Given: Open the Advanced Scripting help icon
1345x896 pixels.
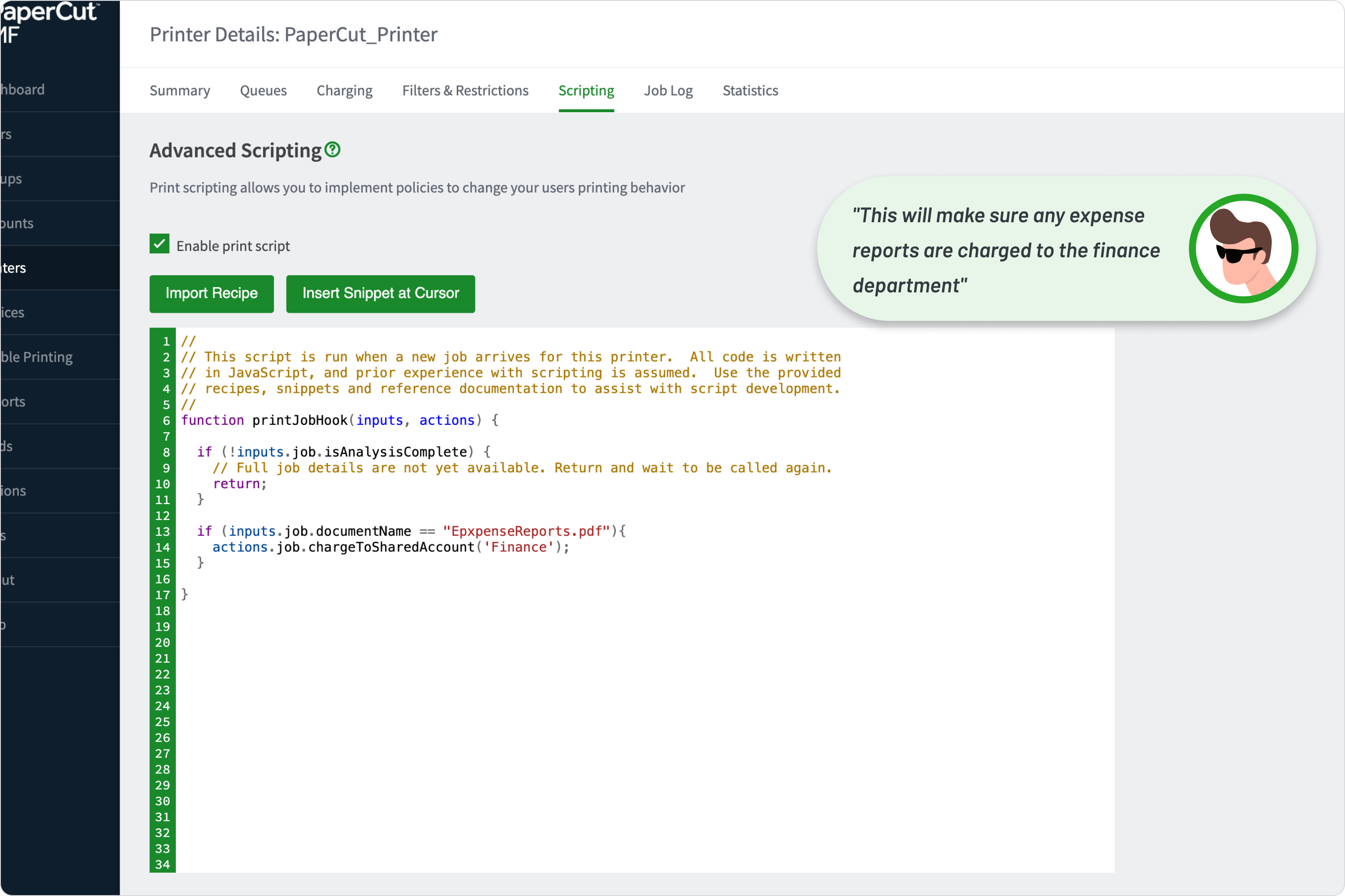Looking at the screenshot, I should point(333,150).
